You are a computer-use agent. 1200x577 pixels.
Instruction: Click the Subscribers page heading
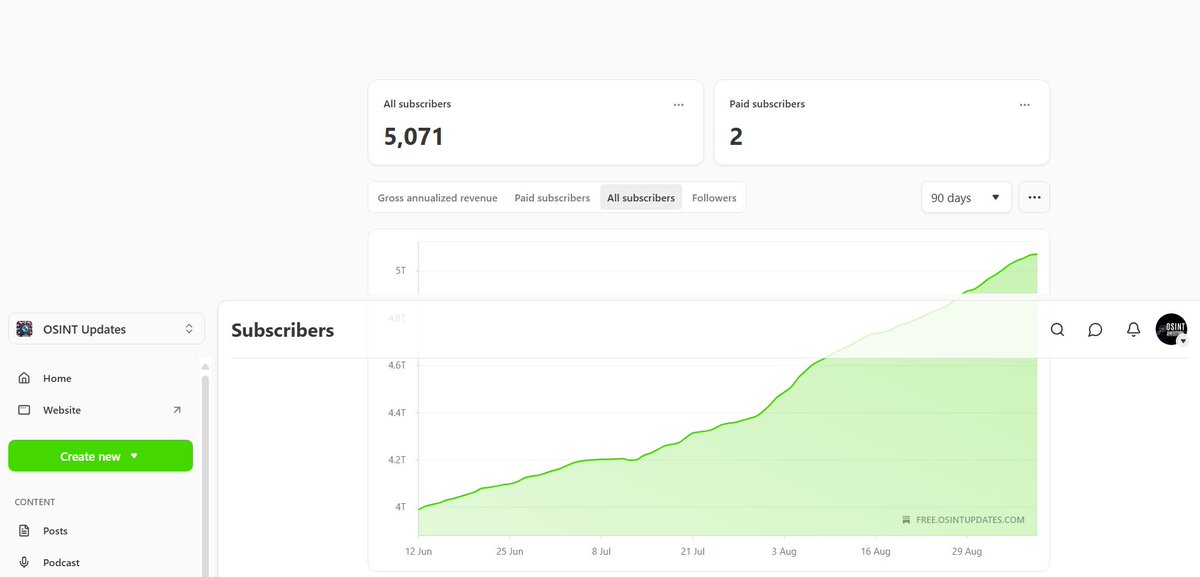click(282, 330)
